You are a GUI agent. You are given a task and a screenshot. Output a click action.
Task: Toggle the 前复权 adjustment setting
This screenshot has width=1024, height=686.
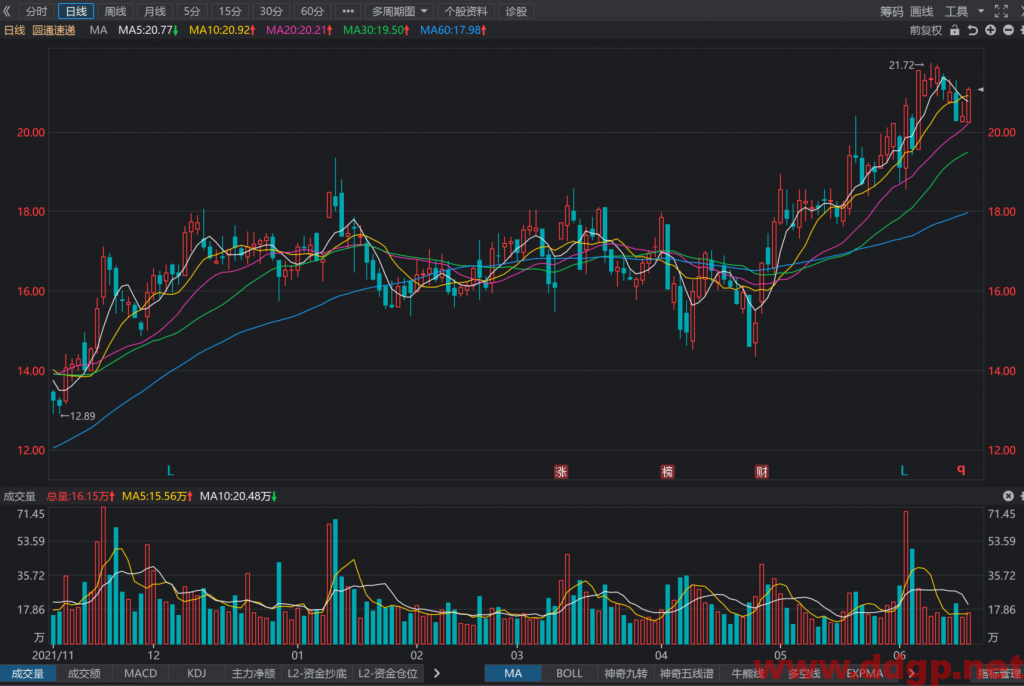point(926,30)
